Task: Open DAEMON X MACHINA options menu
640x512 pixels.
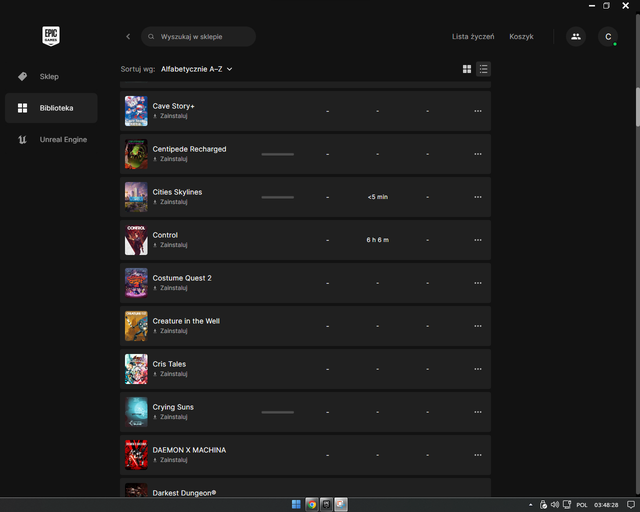Action: pyautogui.click(x=478, y=455)
